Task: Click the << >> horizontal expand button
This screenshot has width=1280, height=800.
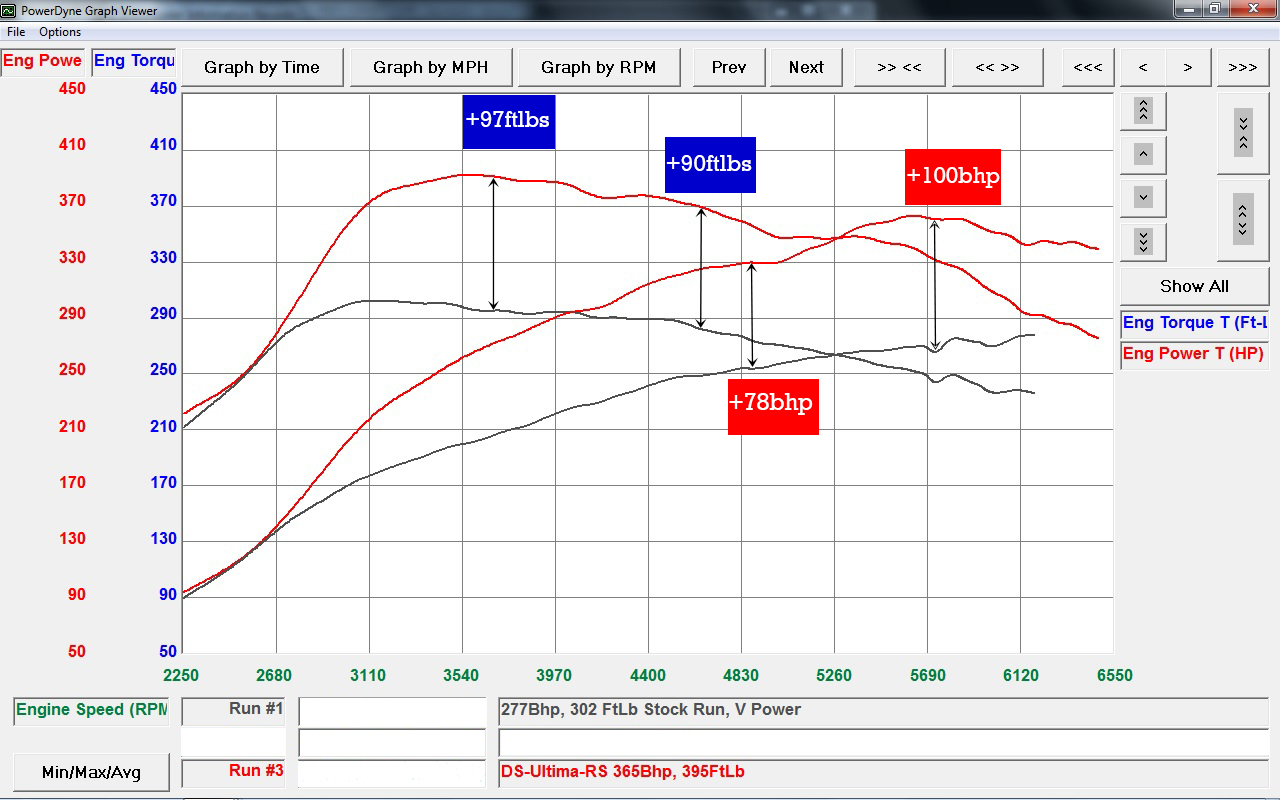Action: (997, 67)
